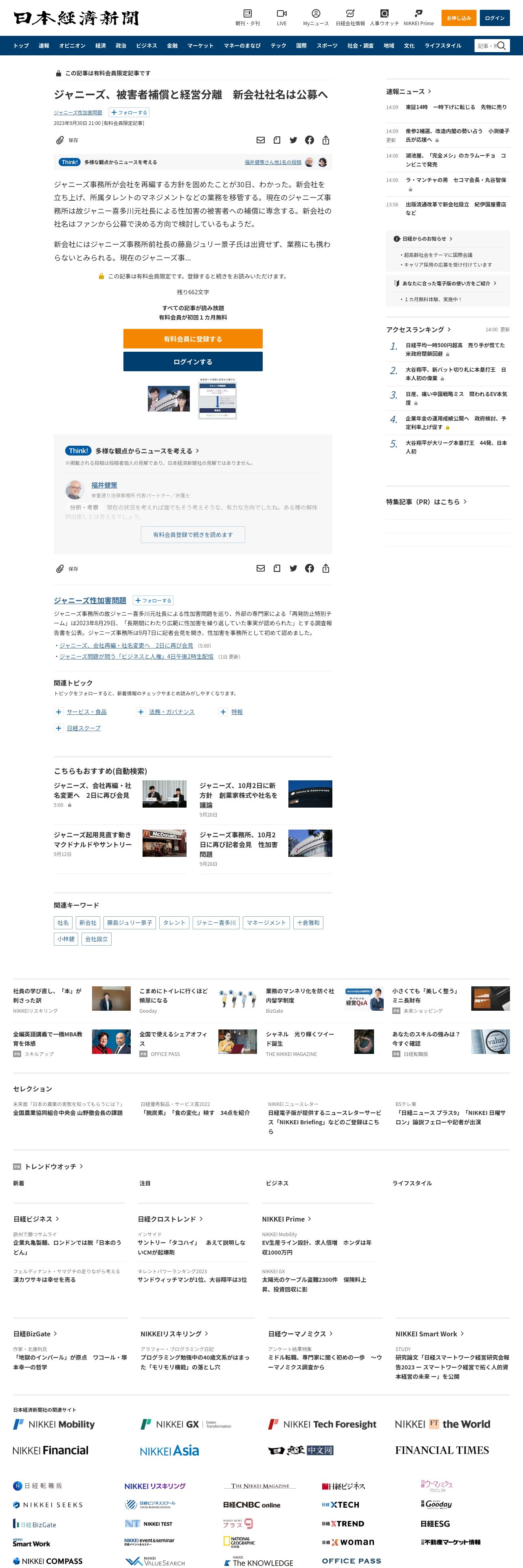
Task: Follow the サービス・食品 topic with plus toggle
Action: pos(58,712)
